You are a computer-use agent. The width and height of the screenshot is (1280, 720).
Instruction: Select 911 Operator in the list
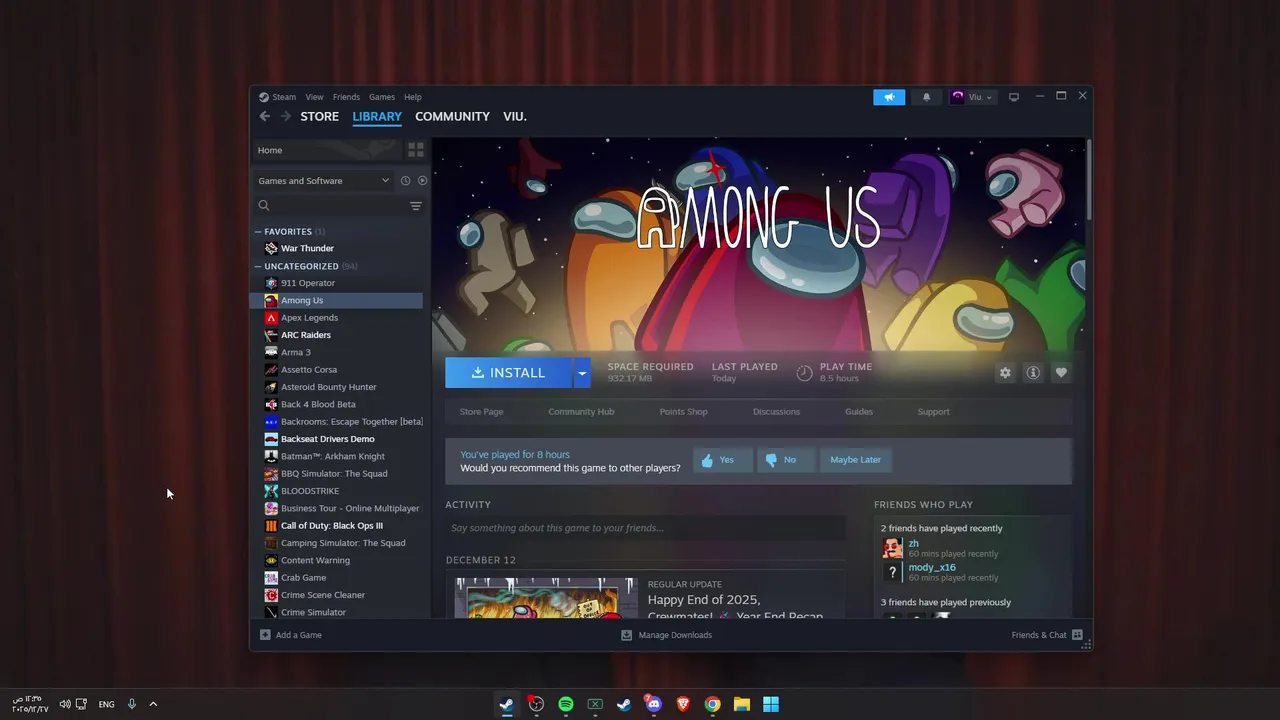click(x=337, y=283)
